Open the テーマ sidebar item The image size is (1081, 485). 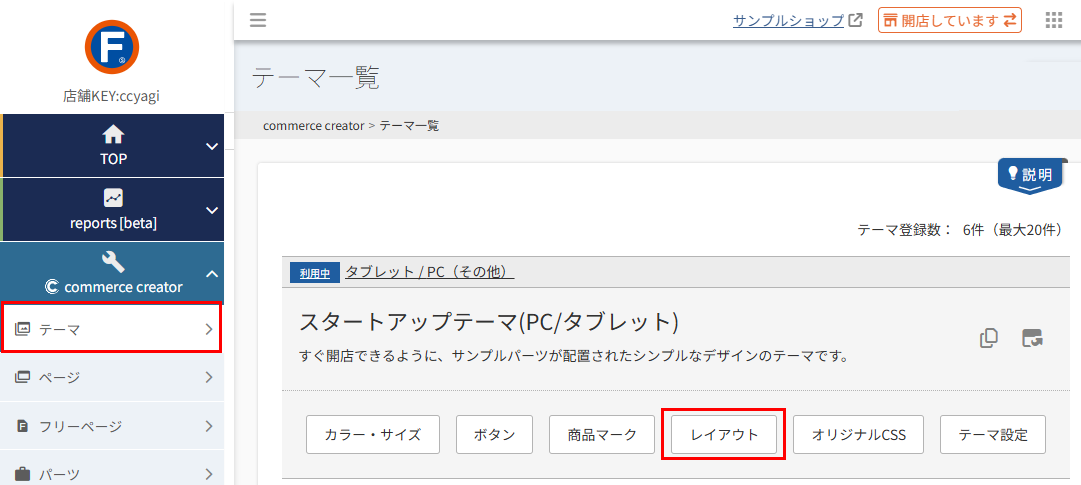coord(111,329)
